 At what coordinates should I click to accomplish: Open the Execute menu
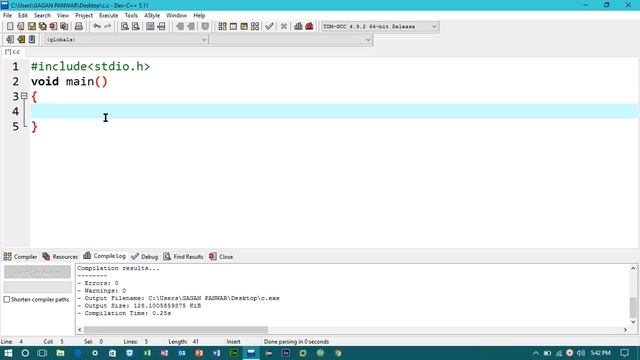coord(109,16)
